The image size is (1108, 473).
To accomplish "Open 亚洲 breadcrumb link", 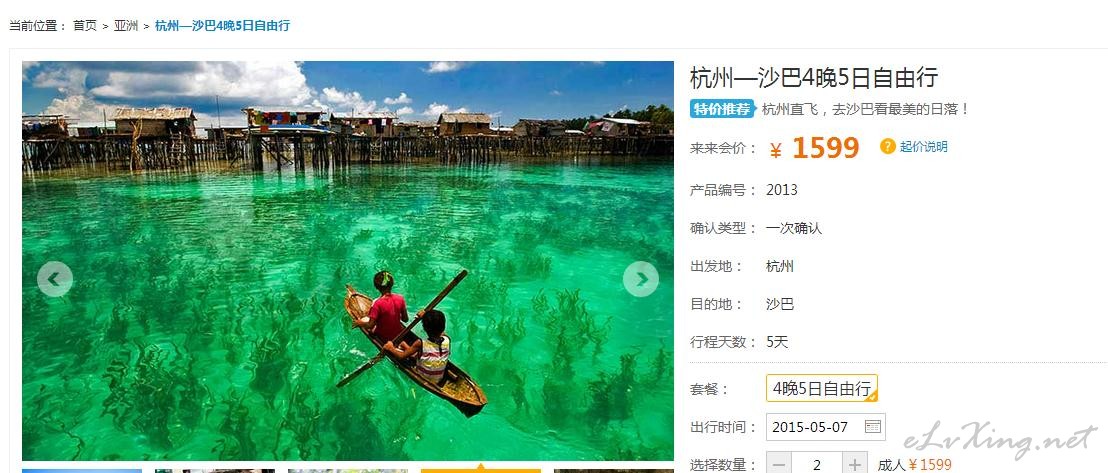I will pyautogui.click(x=126, y=26).
